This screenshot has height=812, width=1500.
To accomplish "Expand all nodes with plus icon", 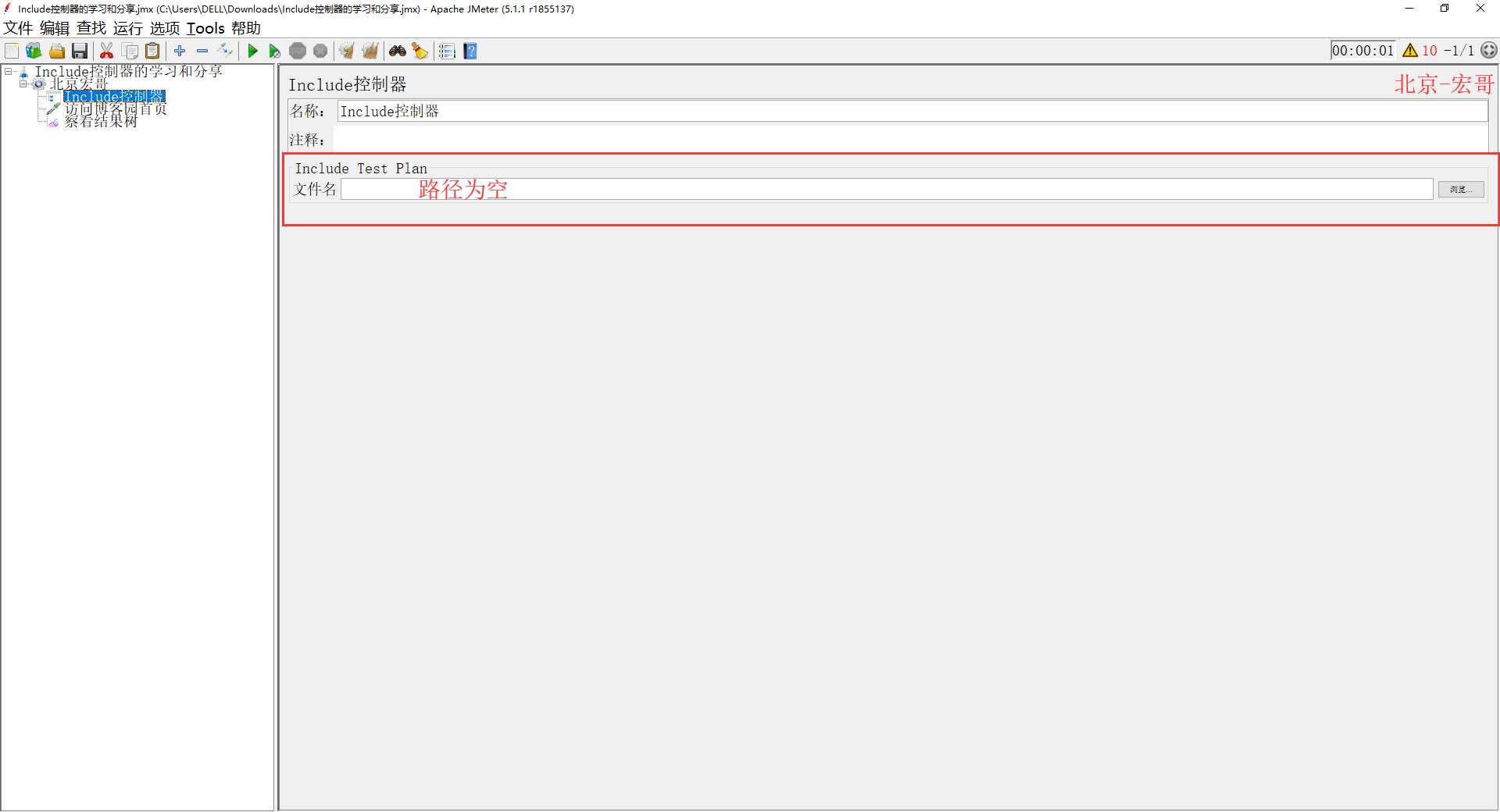I will click(x=180, y=51).
